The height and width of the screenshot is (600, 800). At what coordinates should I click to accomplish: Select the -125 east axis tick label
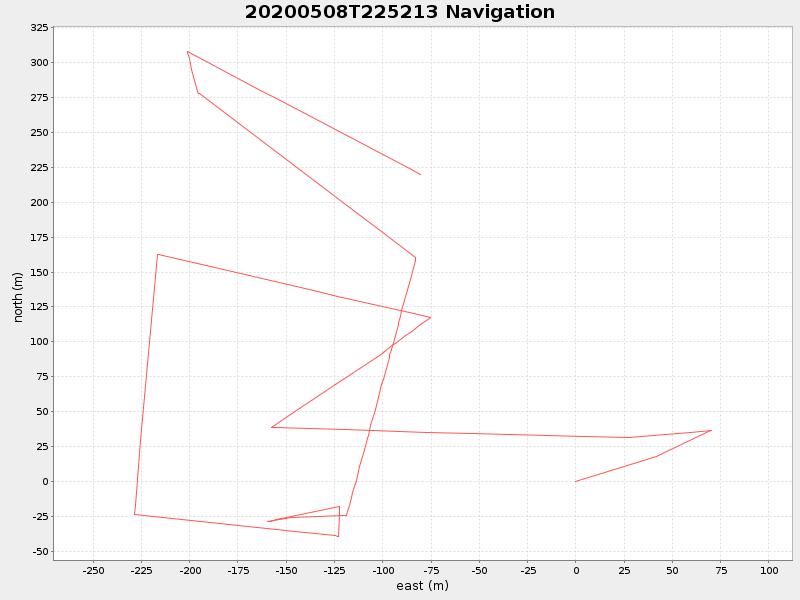click(335, 570)
